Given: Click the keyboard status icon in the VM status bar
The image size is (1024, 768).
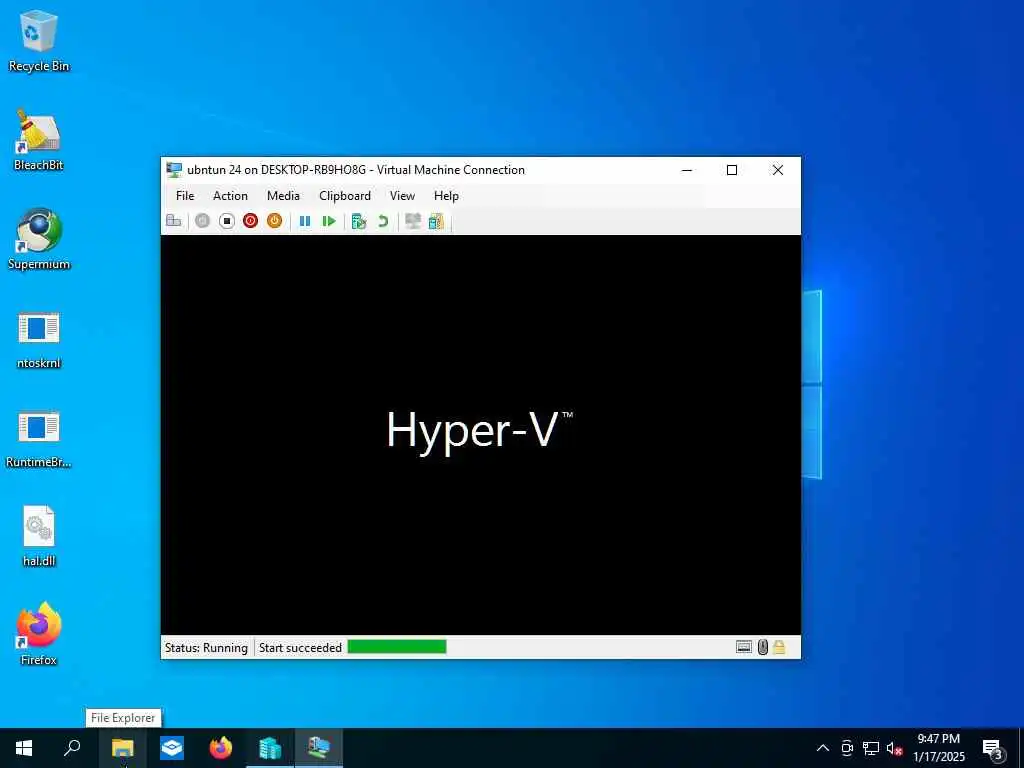Looking at the screenshot, I should 744,647.
